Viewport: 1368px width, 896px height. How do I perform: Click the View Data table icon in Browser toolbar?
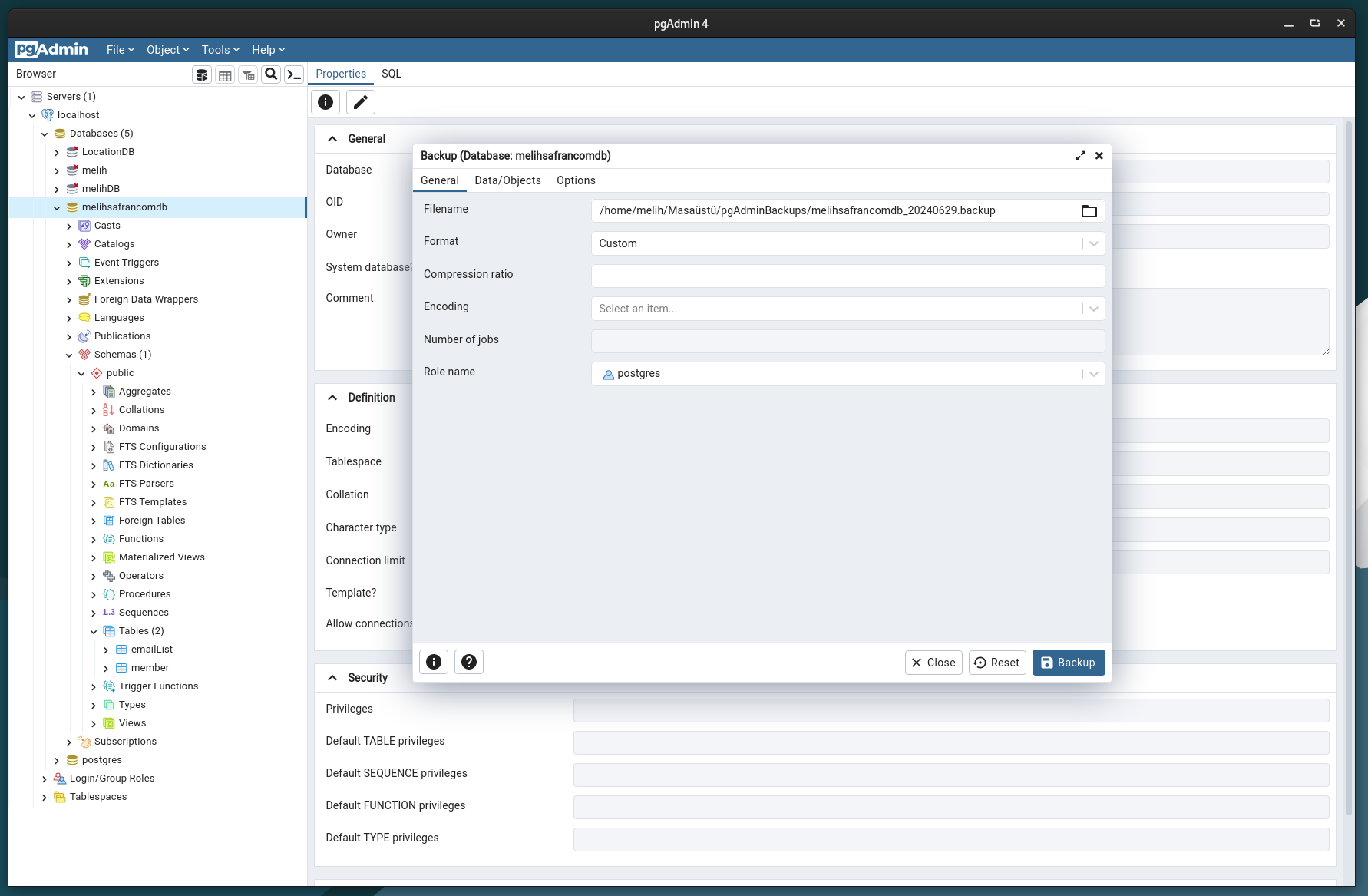coord(225,74)
